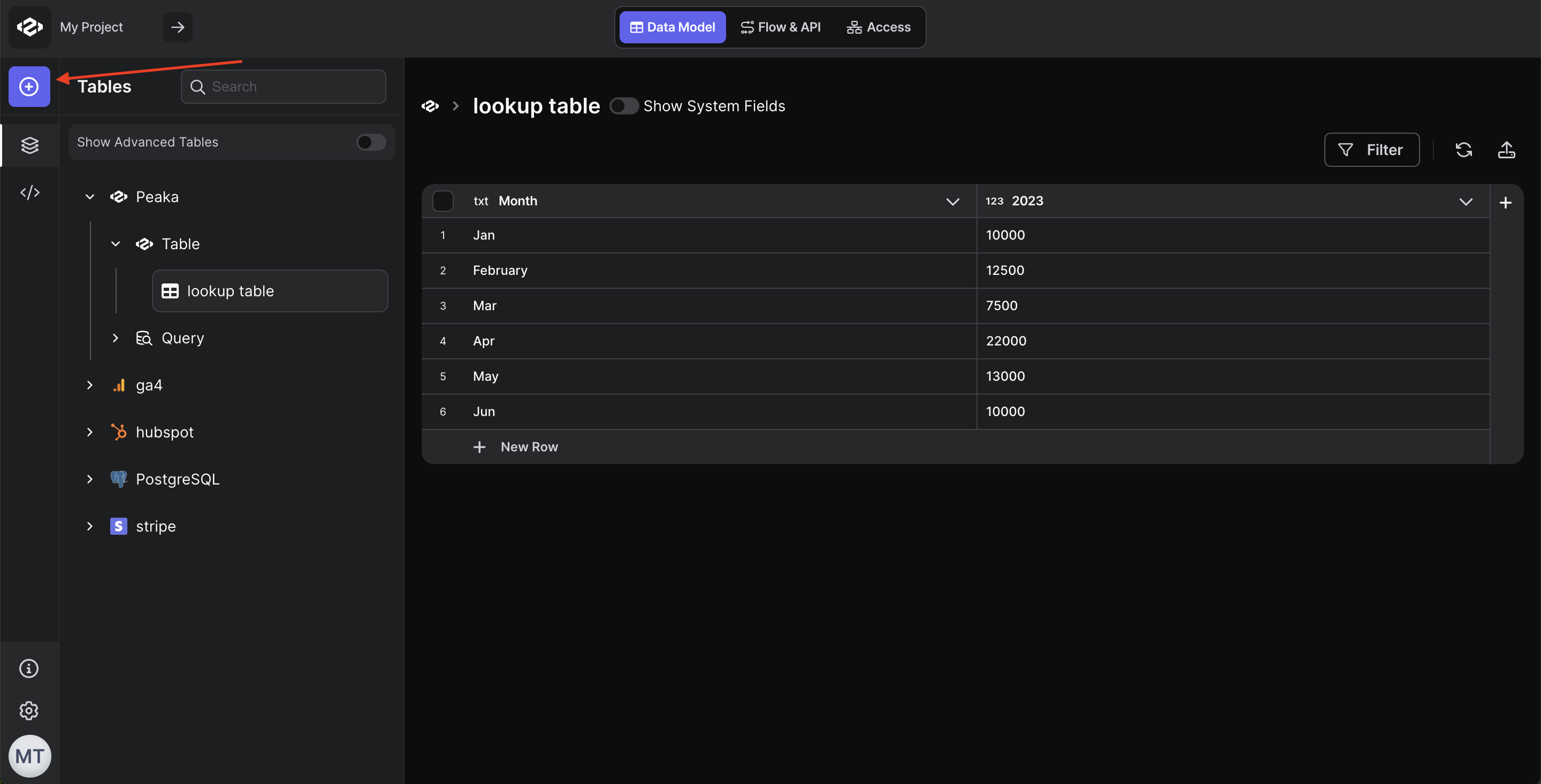
Task: Open settings gear in sidebar
Action: point(29,710)
